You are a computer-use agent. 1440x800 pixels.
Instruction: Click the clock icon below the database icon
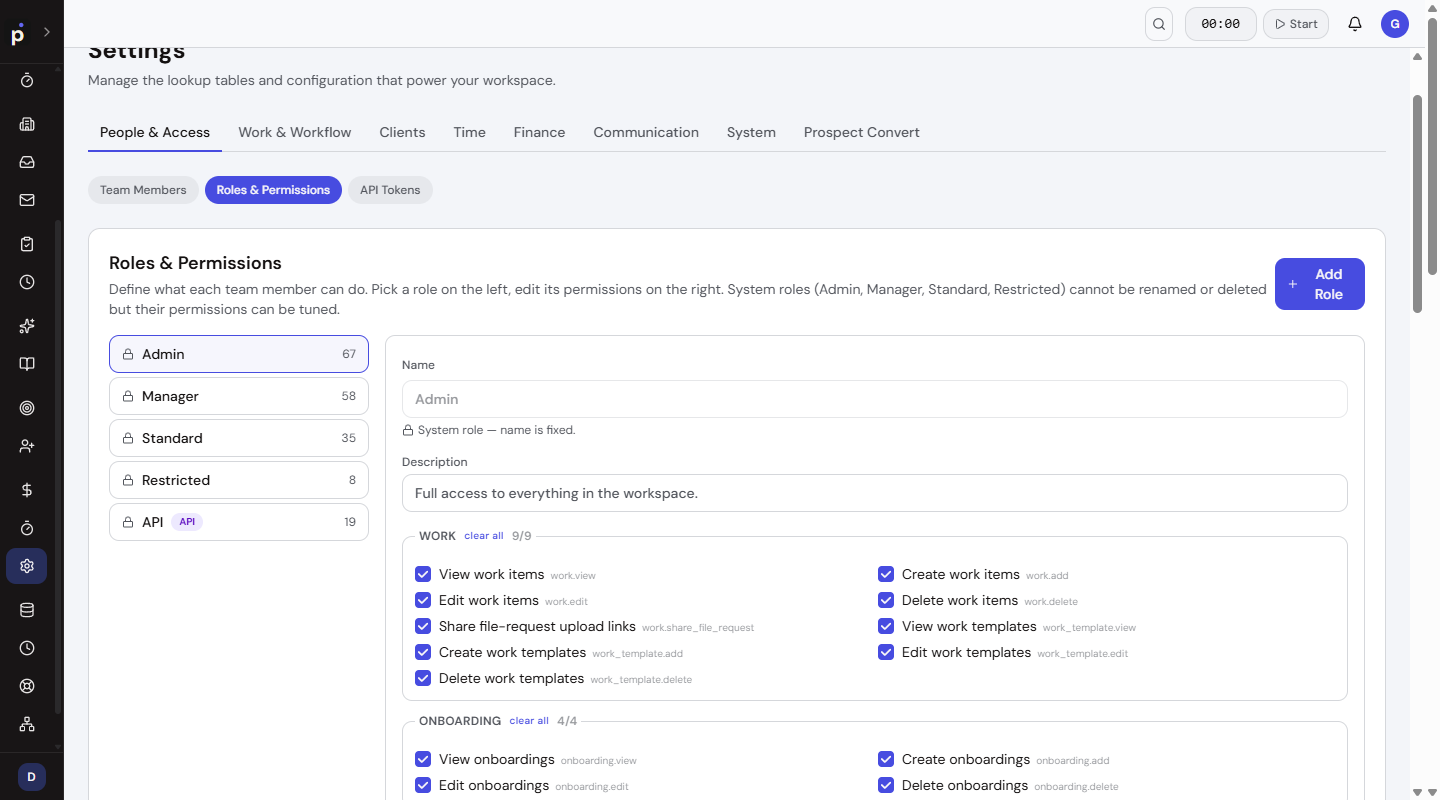(27, 648)
